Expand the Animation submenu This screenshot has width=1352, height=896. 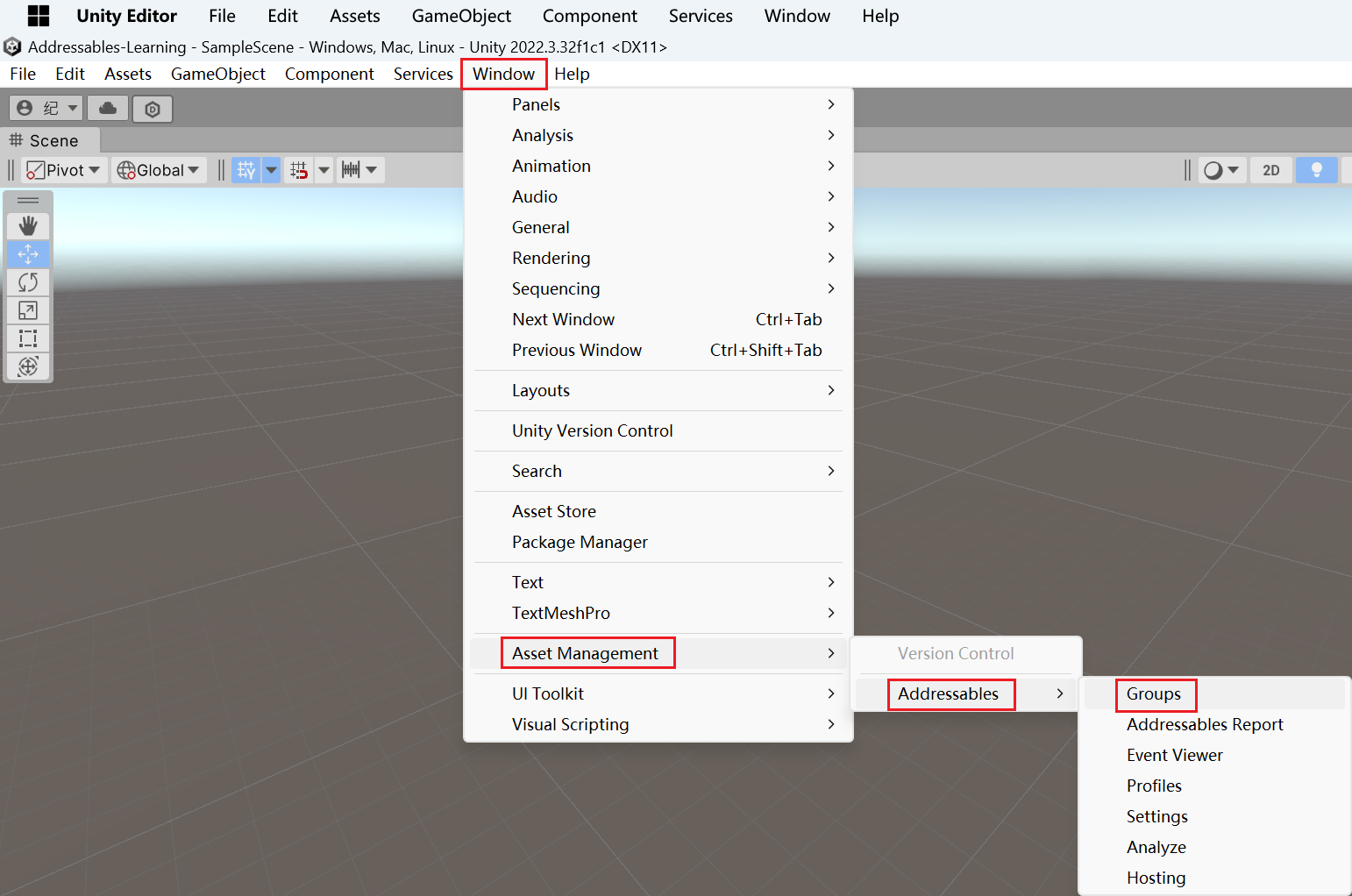coord(658,166)
